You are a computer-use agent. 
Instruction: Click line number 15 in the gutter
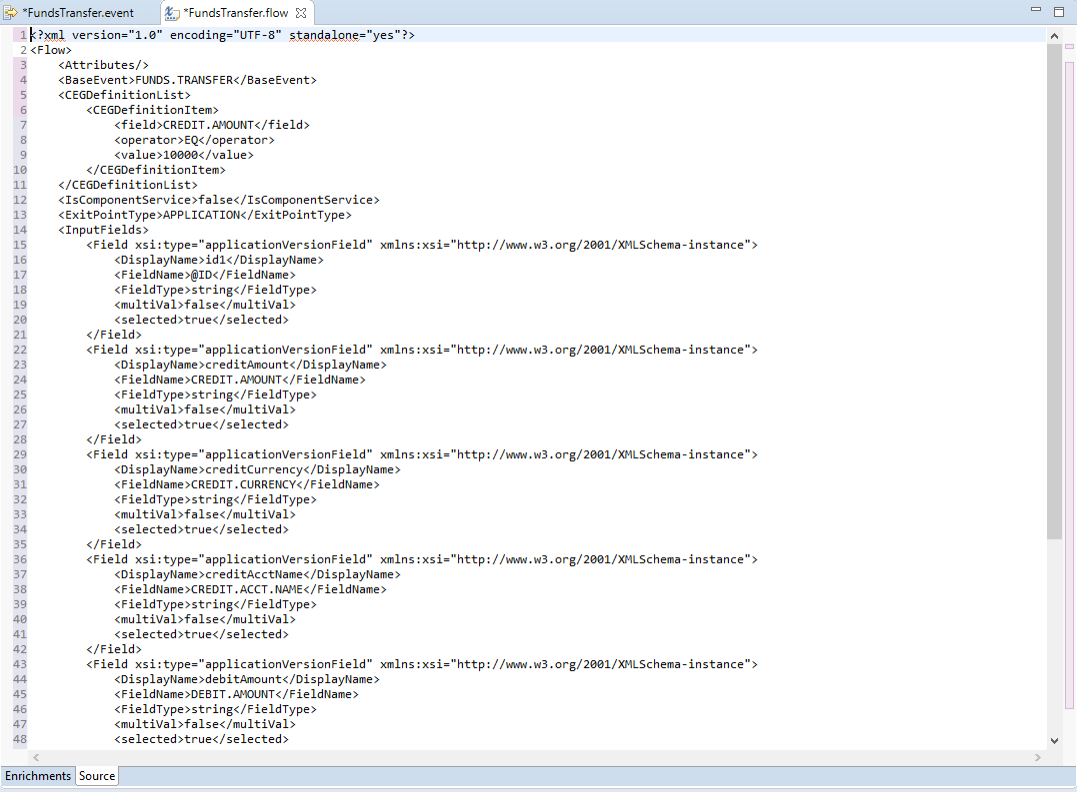(20, 245)
